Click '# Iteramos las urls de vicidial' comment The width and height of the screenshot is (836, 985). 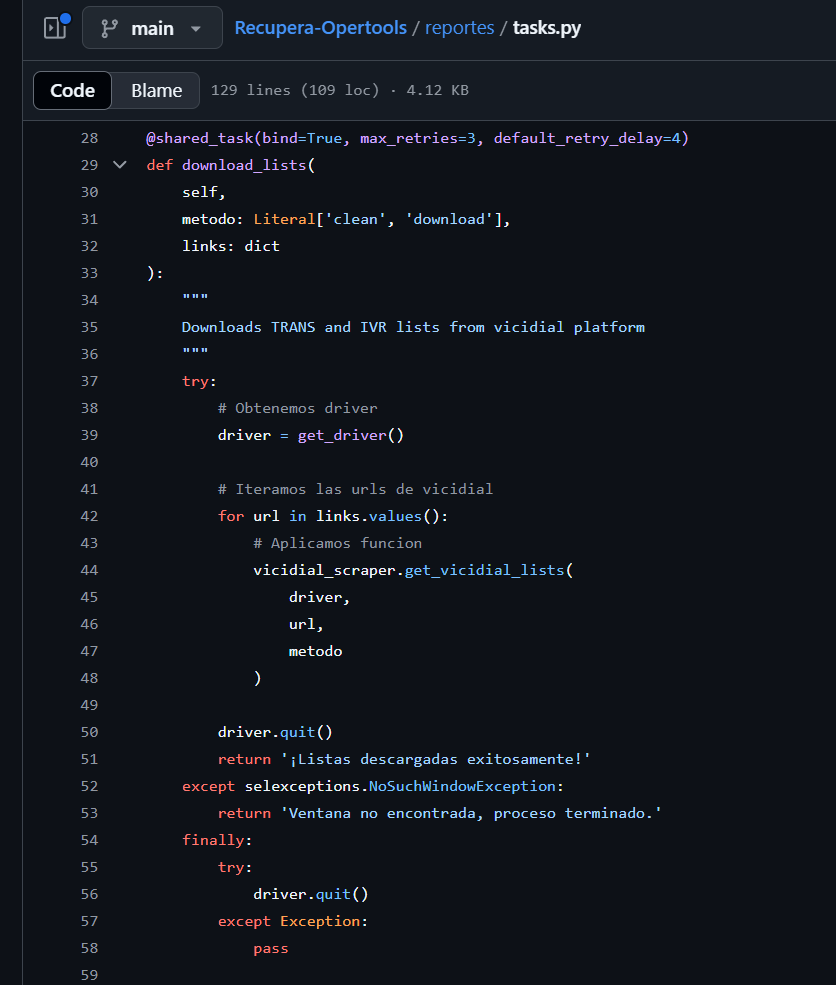[355, 489]
